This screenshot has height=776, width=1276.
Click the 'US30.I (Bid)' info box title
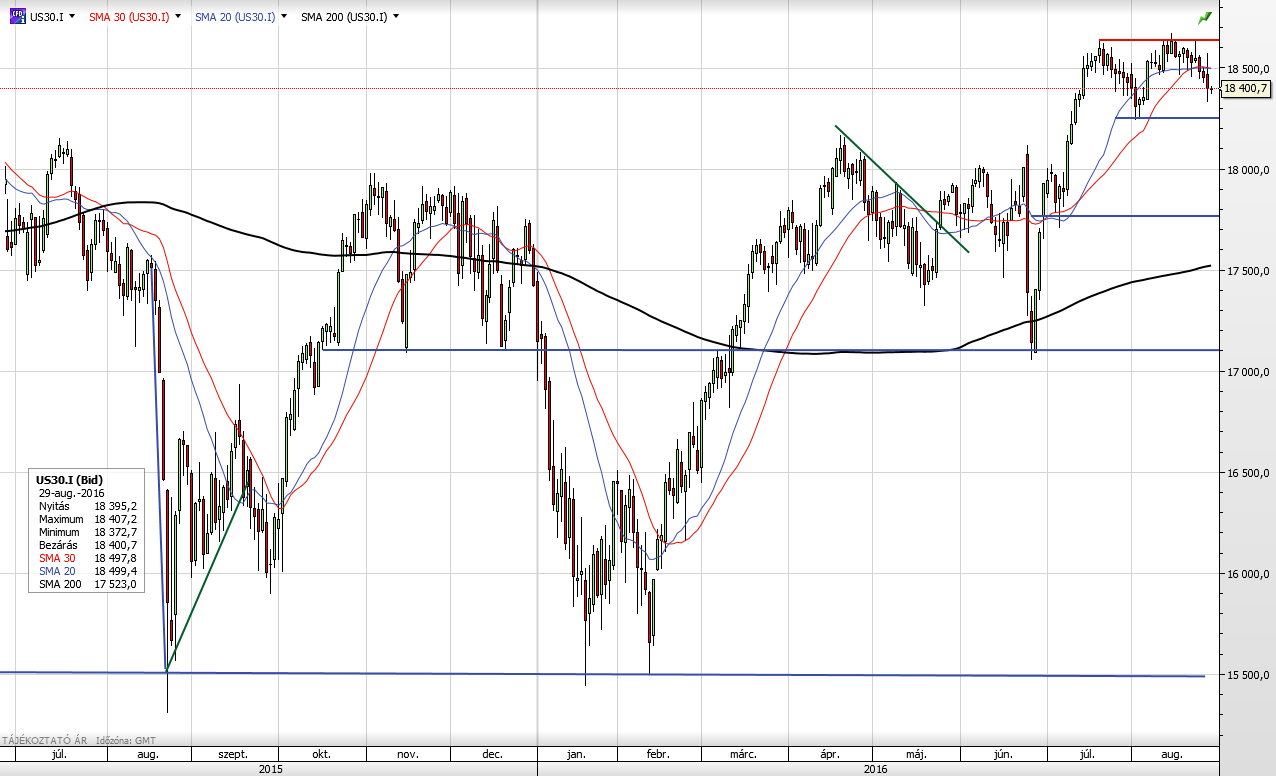click(x=69, y=480)
